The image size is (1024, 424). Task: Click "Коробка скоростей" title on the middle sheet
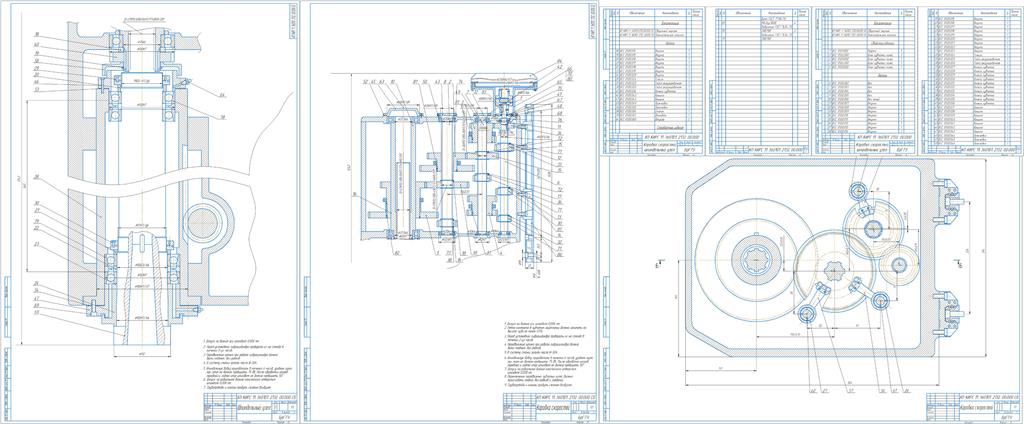[554, 406]
